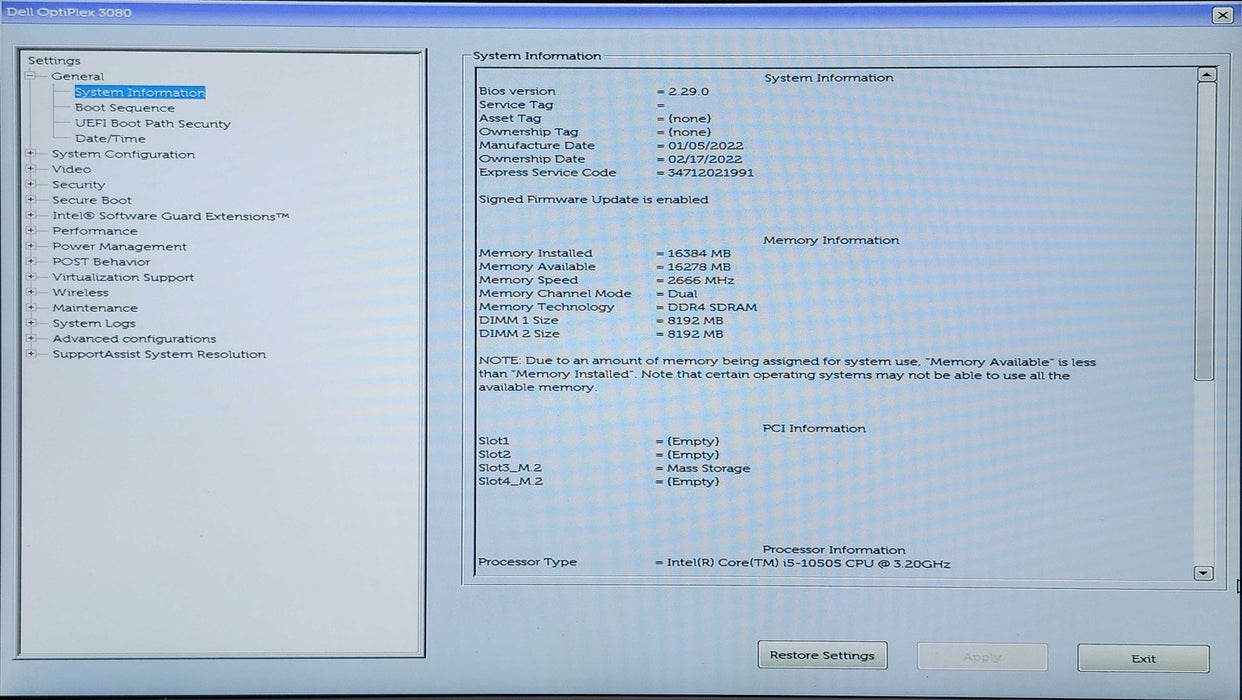
Task: Select SupportAssist System Resolution label
Action: click(x=159, y=354)
